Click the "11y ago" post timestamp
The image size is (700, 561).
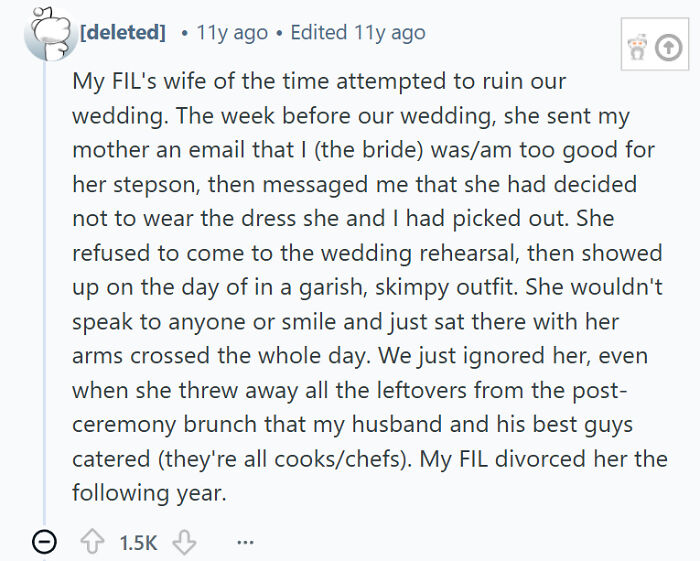click(x=232, y=32)
